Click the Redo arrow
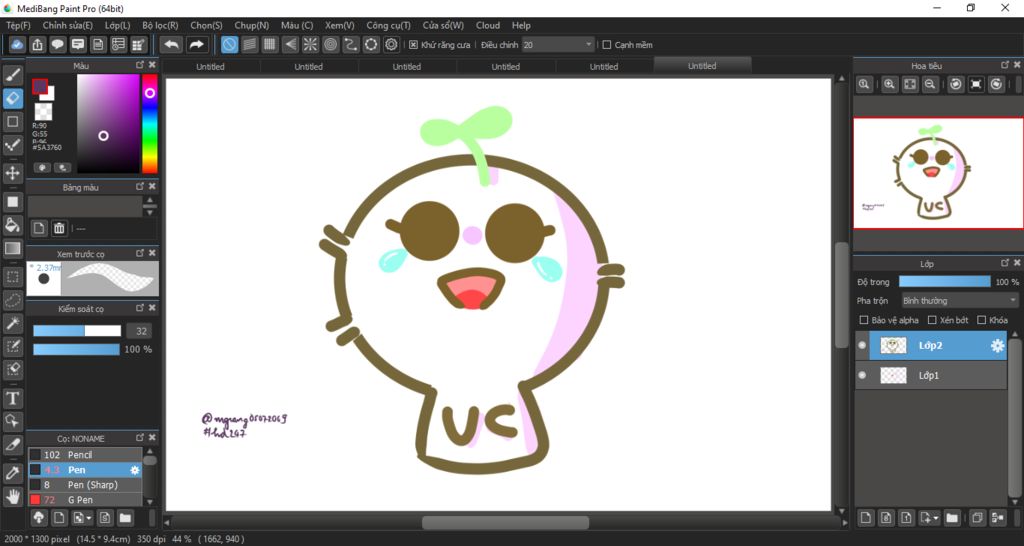The image size is (1024, 546). click(195, 44)
